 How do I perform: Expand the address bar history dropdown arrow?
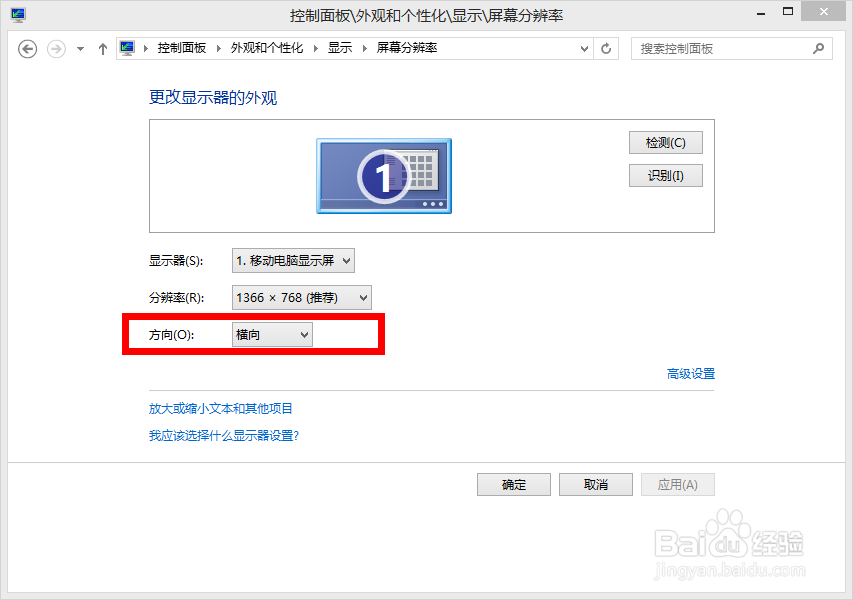pos(583,48)
